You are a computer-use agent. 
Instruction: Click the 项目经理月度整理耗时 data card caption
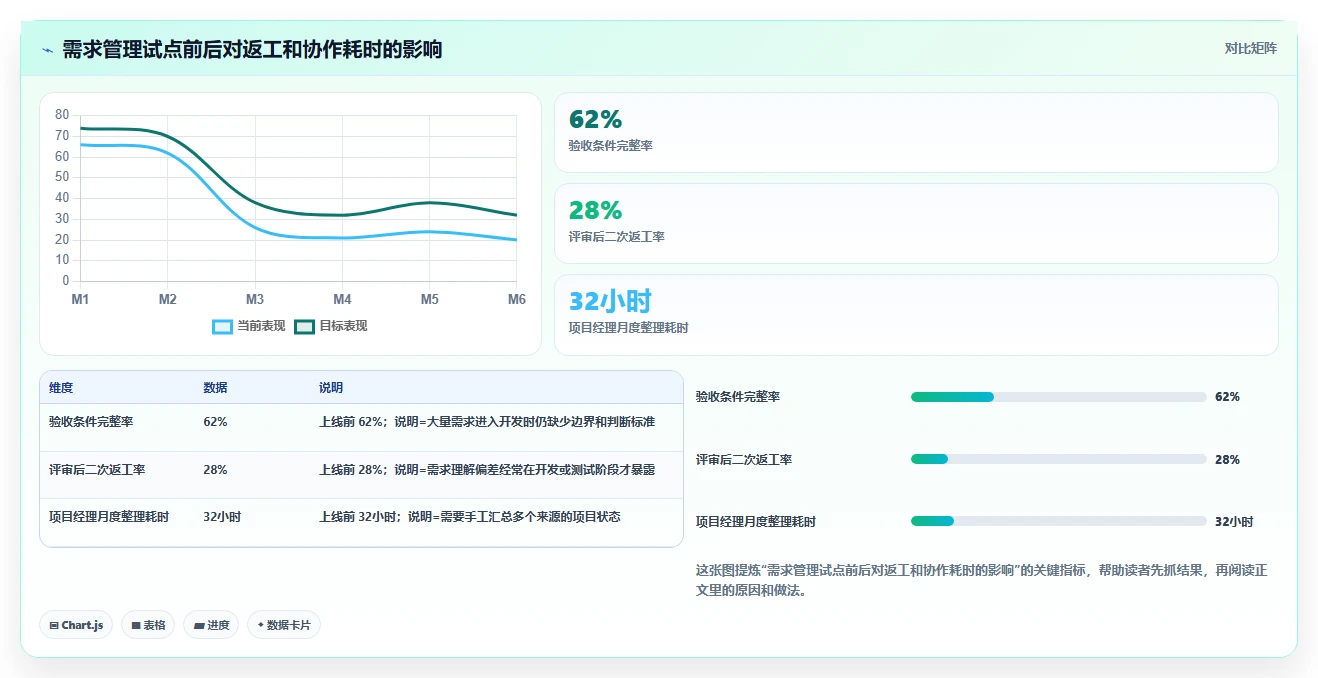(x=628, y=327)
